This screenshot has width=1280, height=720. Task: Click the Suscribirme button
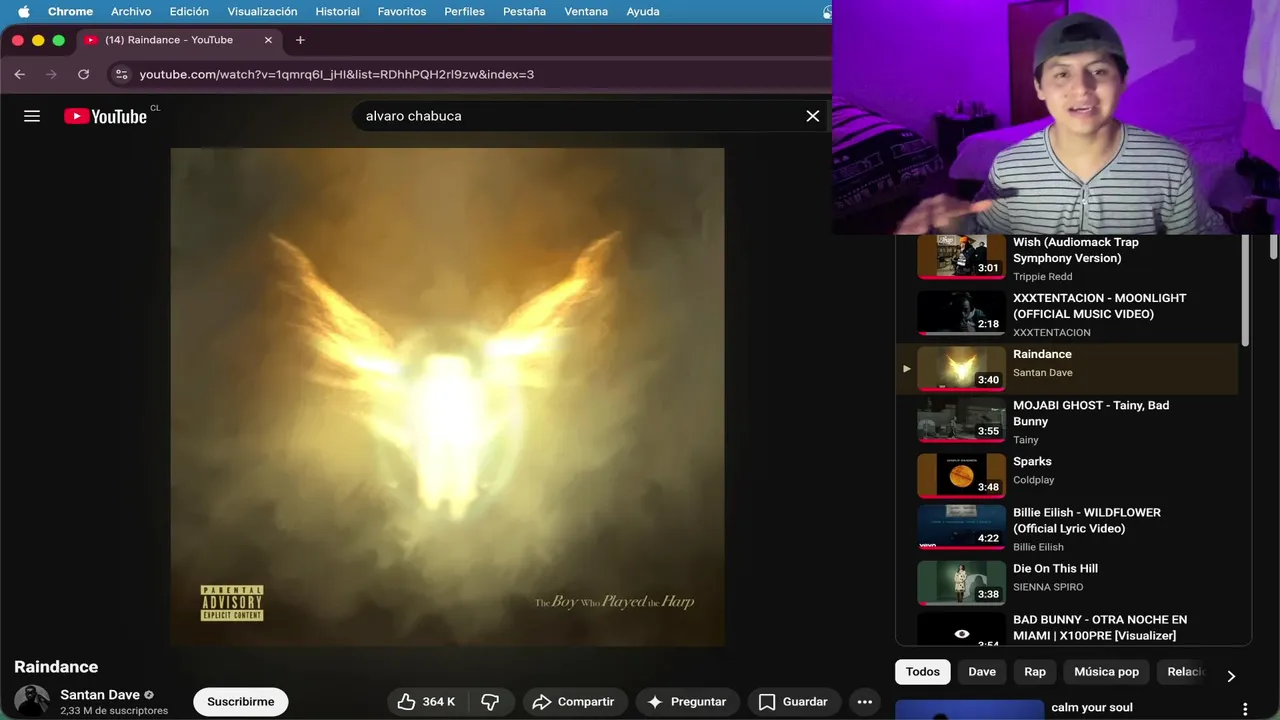pos(241,702)
